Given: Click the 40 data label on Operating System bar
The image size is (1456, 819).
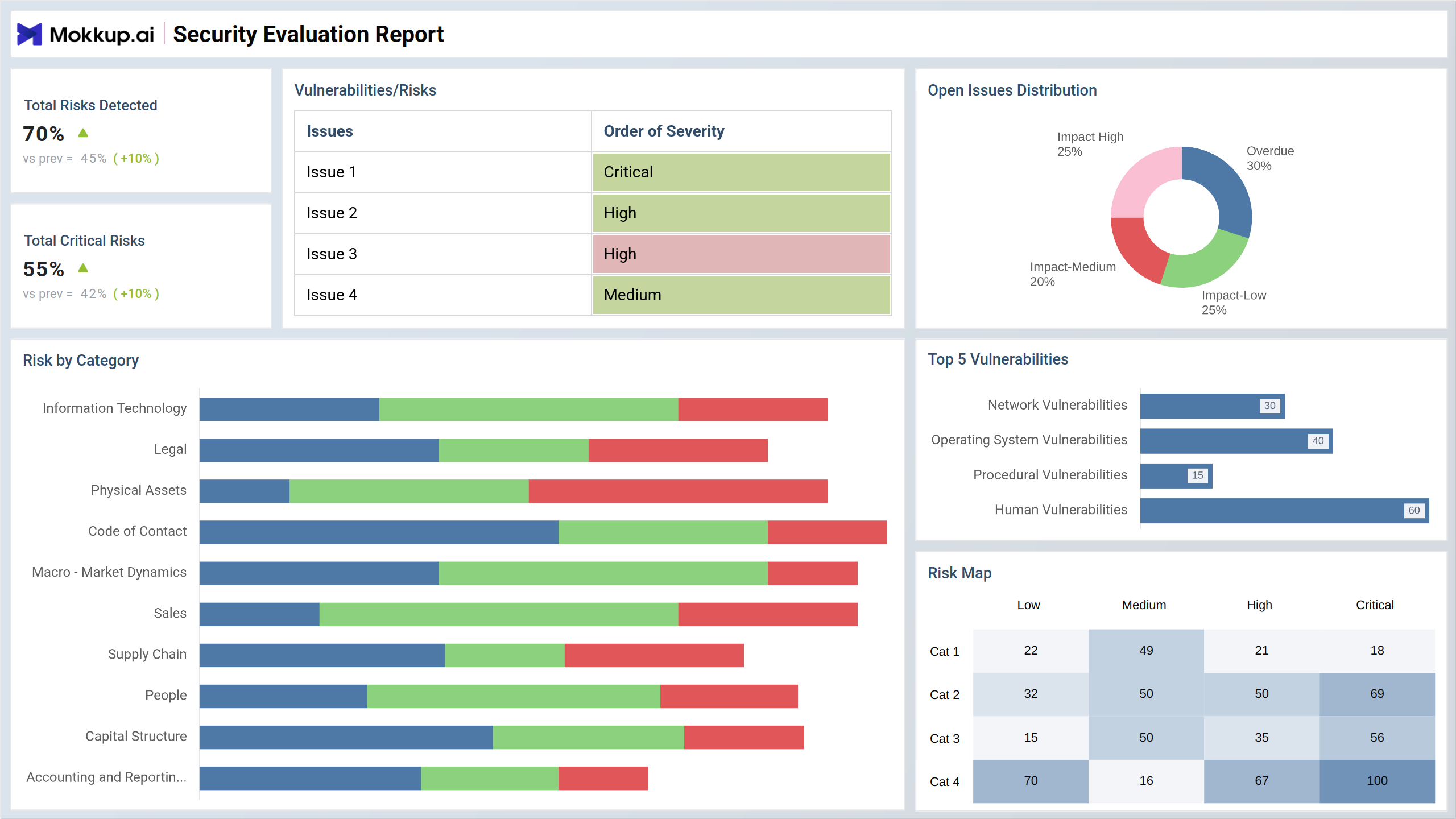Looking at the screenshot, I should pyautogui.click(x=1318, y=441).
